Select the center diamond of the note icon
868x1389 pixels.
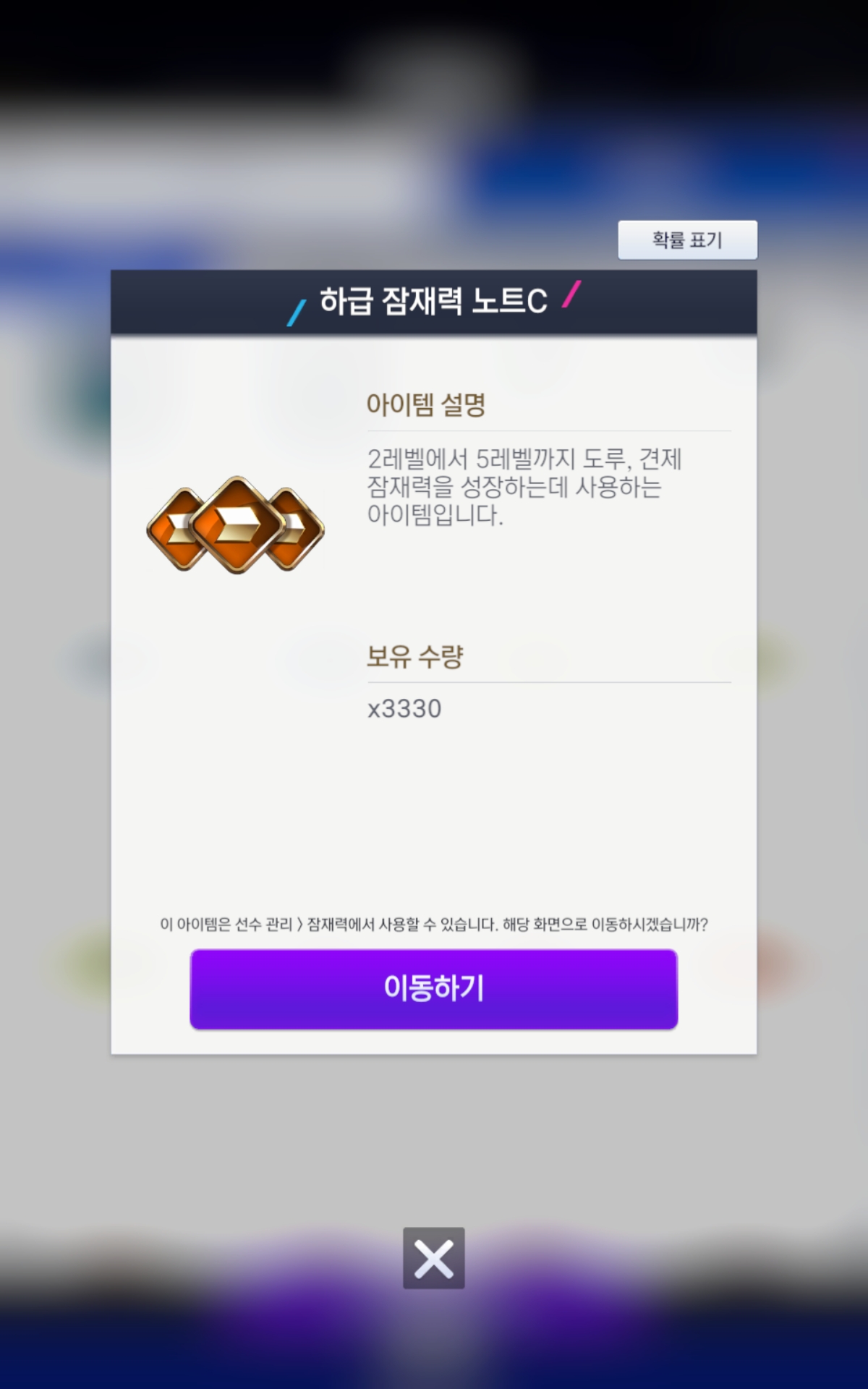(237, 525)
